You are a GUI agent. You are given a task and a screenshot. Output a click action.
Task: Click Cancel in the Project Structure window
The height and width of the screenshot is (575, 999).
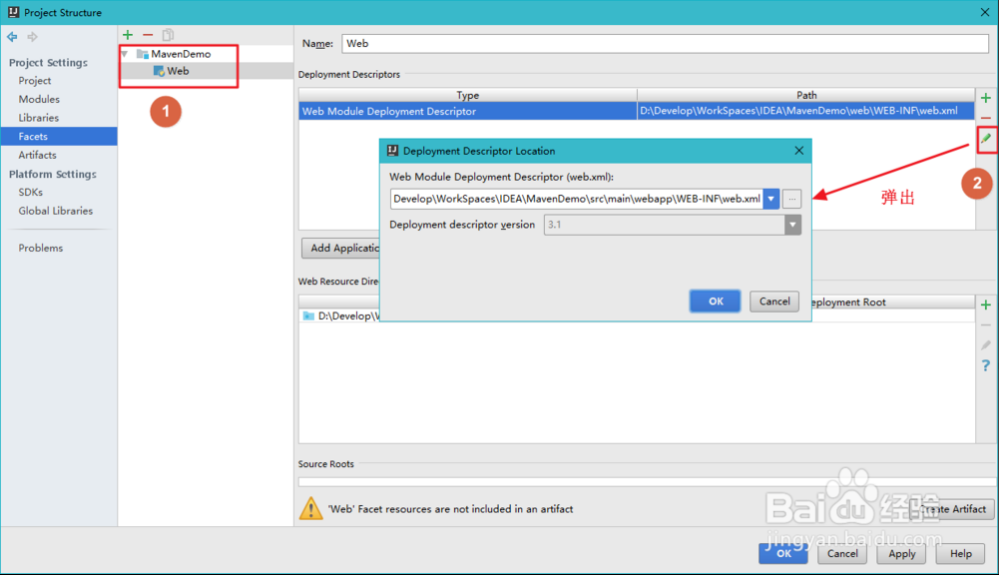point(842,553)
